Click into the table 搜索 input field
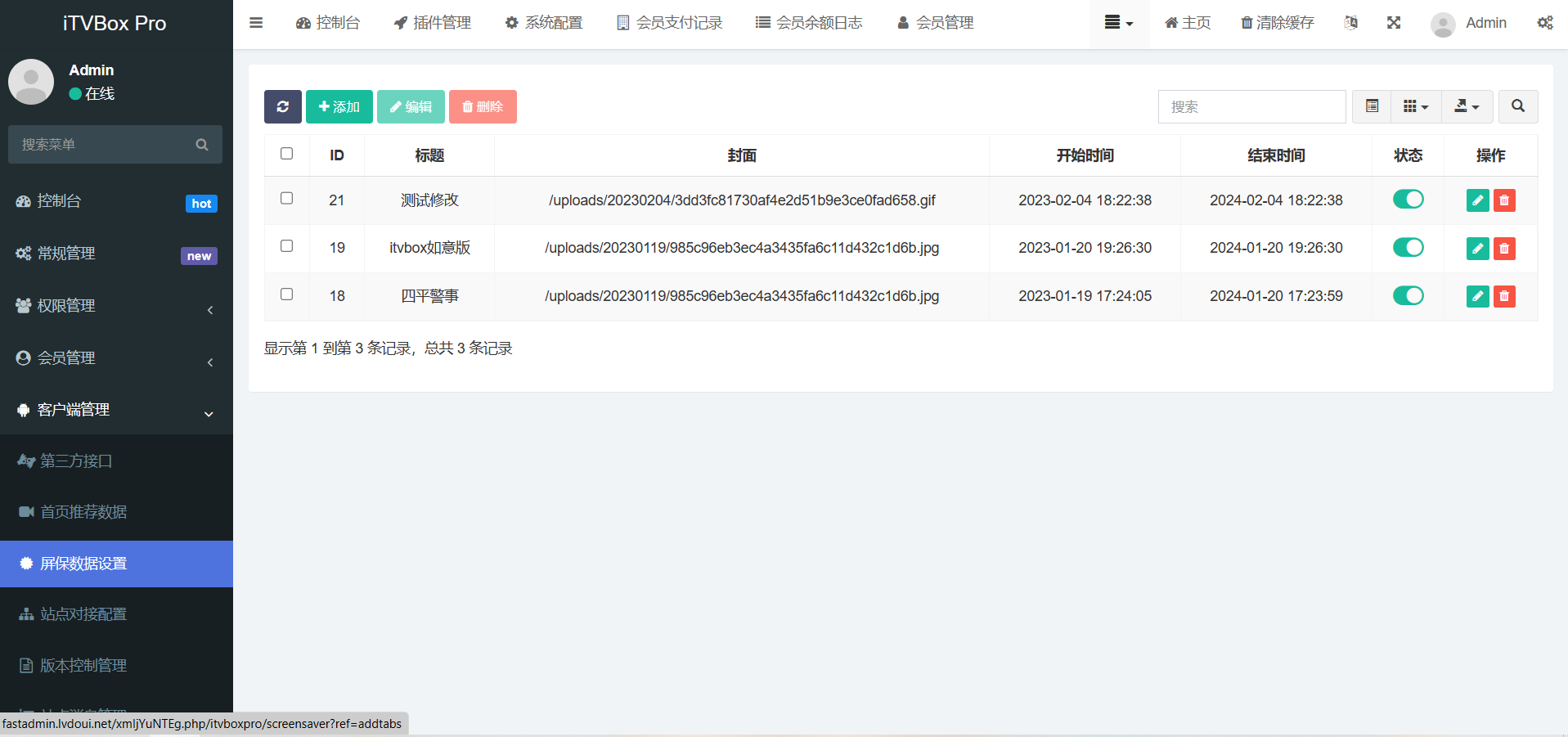 tap(1251, 106)
